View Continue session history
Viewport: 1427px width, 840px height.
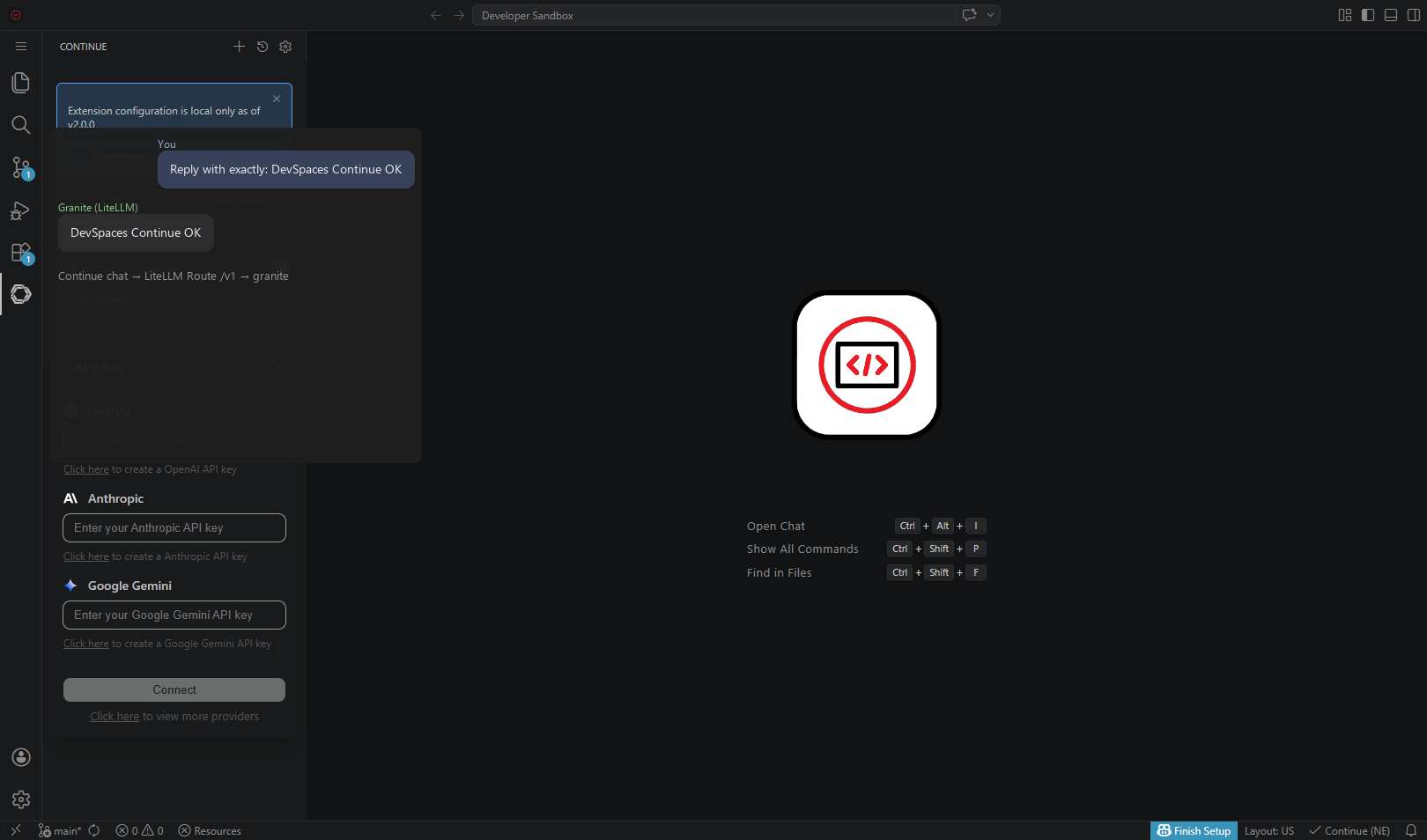click(262, 47)
